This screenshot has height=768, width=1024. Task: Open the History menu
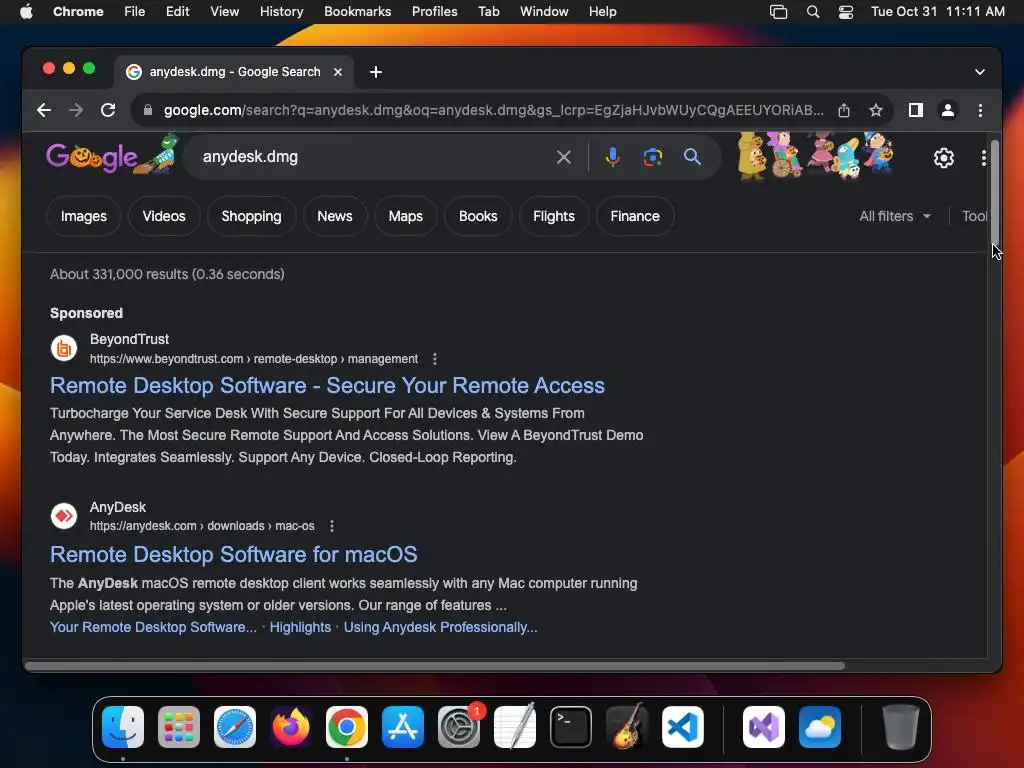coord(281,12)
